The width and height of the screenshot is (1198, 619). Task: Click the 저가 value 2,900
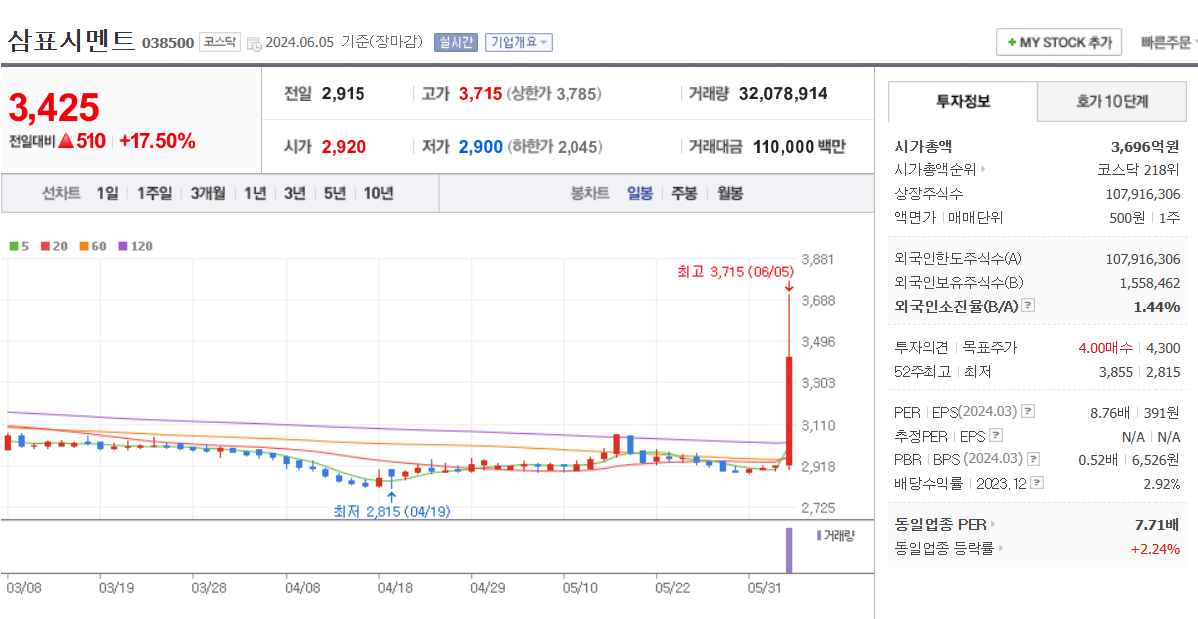tap(481, 147)
